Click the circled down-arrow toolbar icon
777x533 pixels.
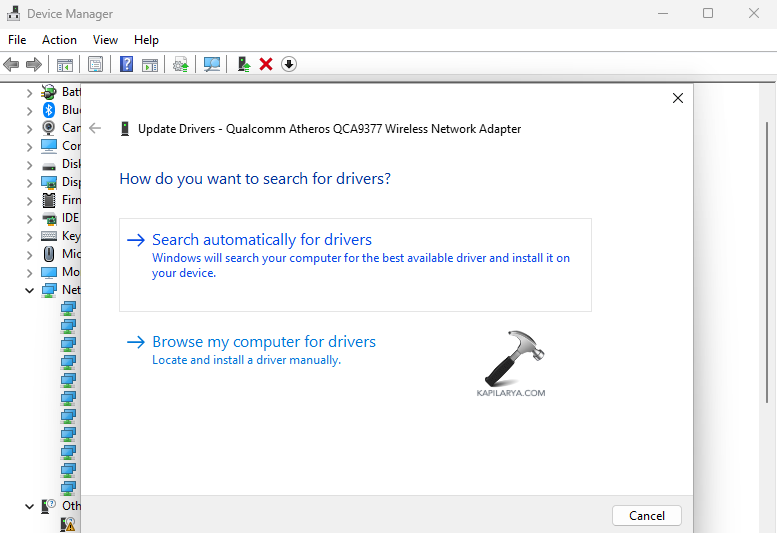289,64
